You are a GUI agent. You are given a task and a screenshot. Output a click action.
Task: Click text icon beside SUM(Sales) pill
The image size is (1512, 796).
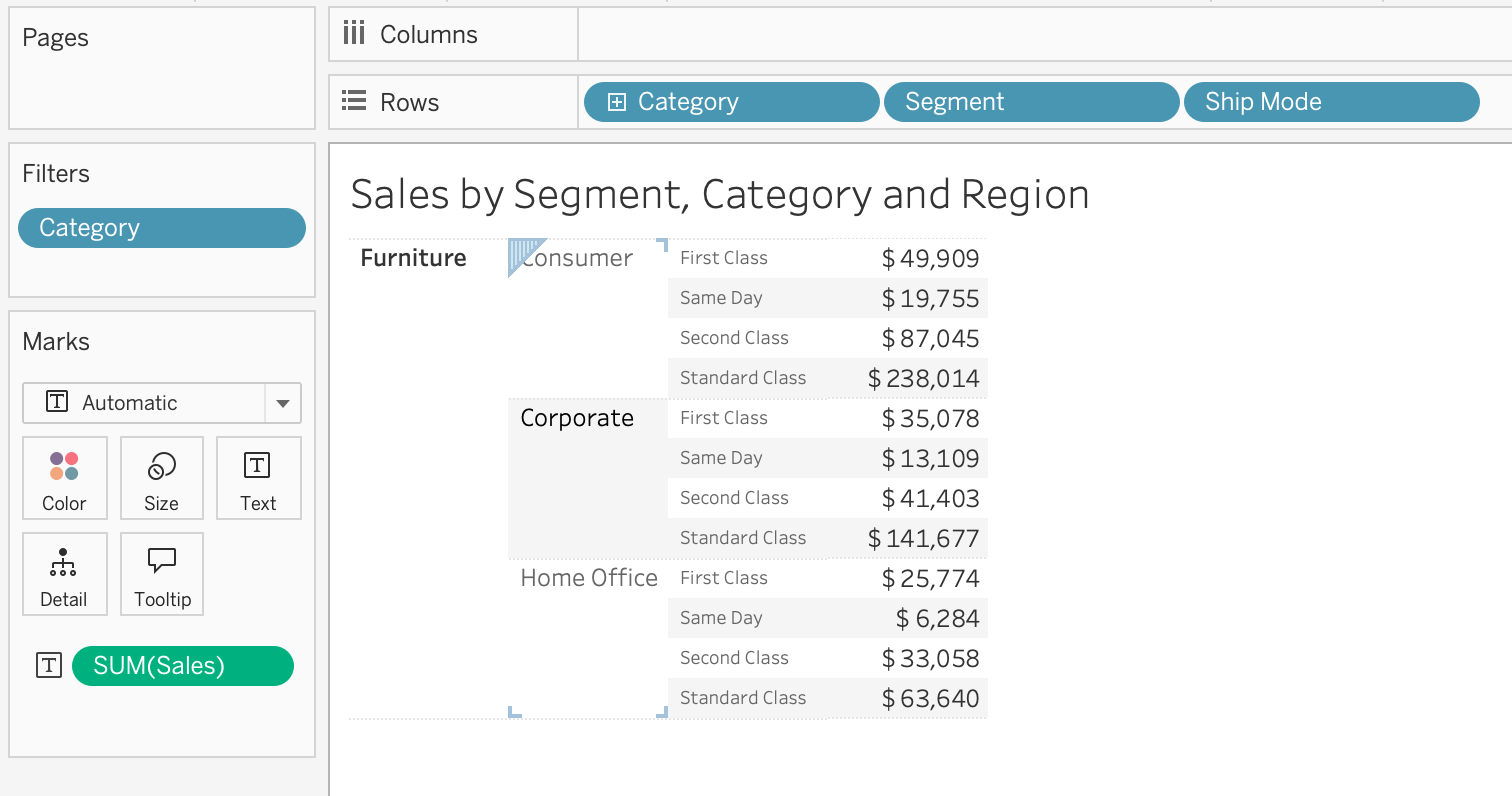click(48, 666)
